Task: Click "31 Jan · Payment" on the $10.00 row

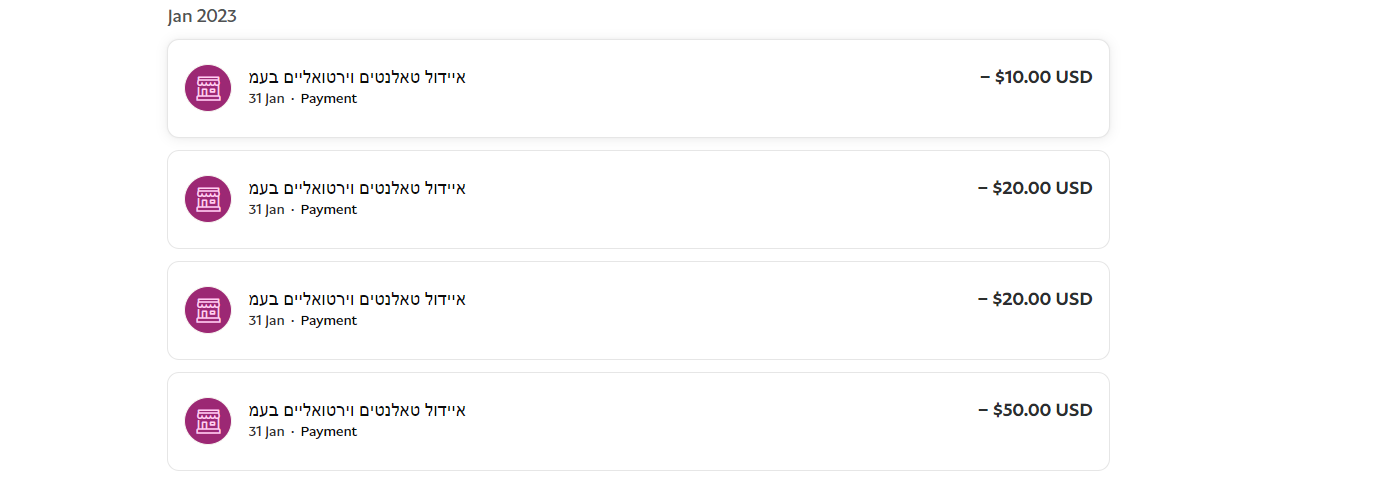Action: 303,99
